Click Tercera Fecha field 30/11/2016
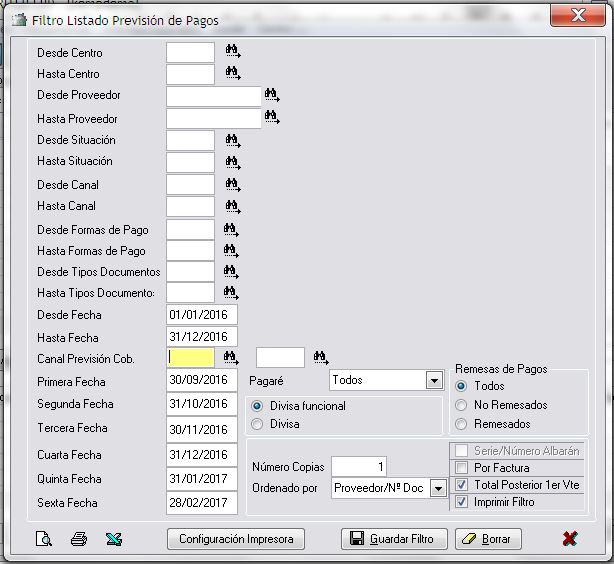 (x=202, y=429)
